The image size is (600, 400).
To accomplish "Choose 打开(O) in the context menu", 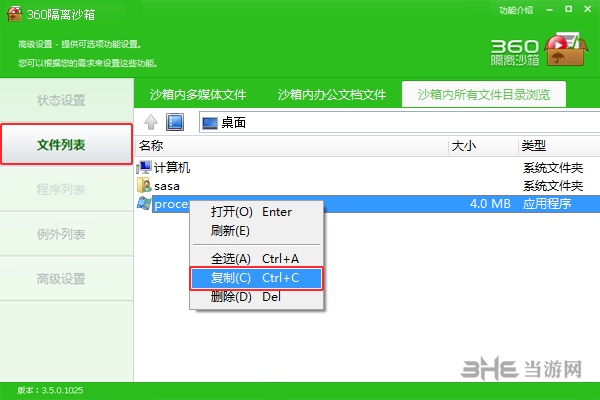I will pos(256,212).
